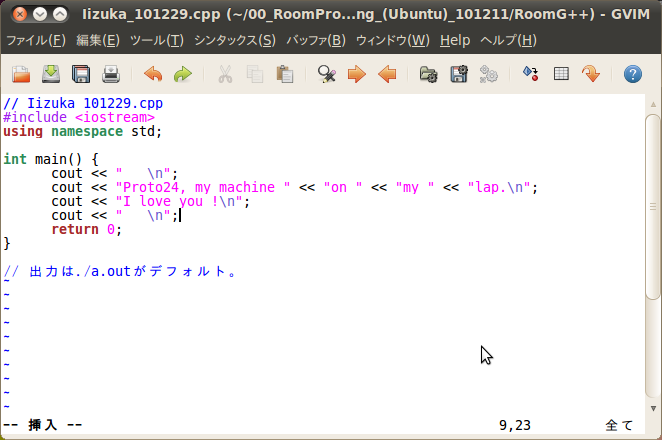Undo last change with orange arrow
The width and height of the screenshot is (662, 440).
point(153,74)
